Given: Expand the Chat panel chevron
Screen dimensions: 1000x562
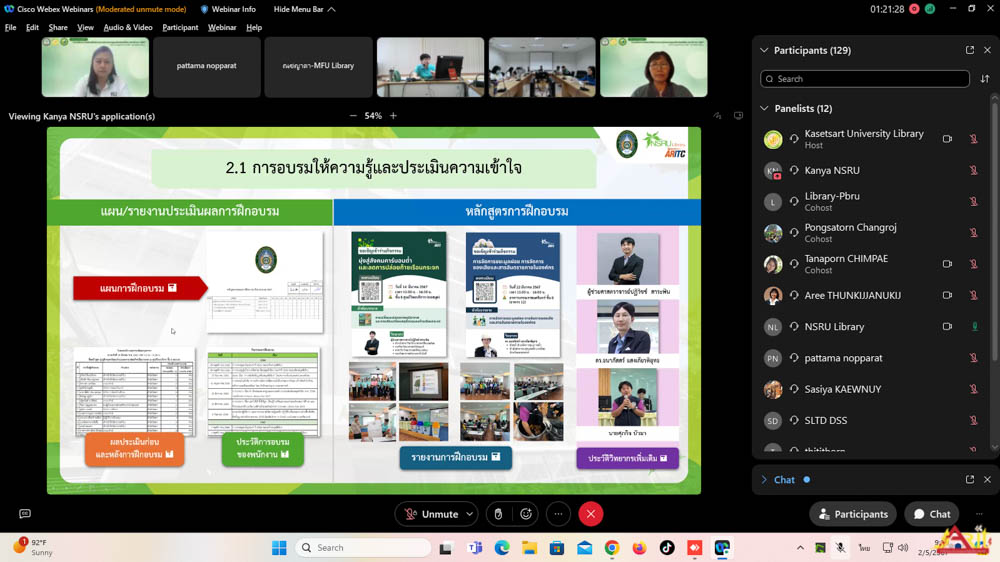Looking at the screenshot, I should click(x=764, y=479).
